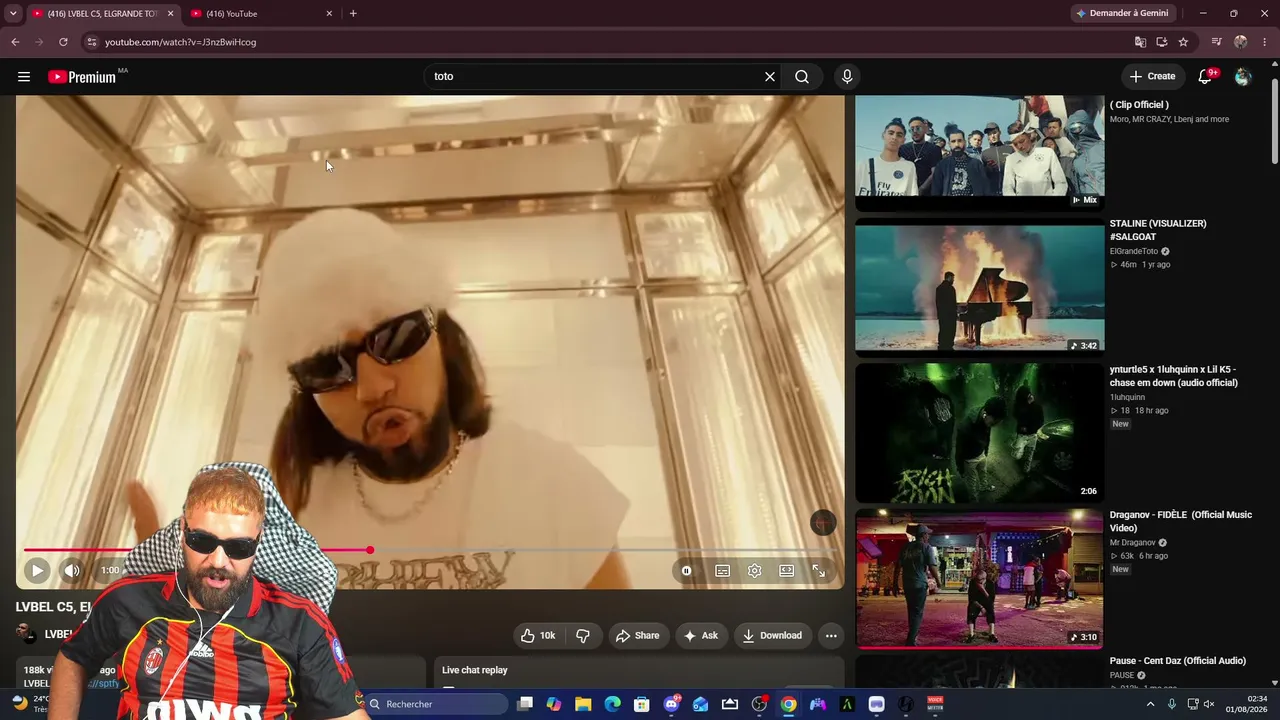This screenshot has width=1280, height=720.
Task: Open more actions three-dot menu
Action: coord(831,636)
